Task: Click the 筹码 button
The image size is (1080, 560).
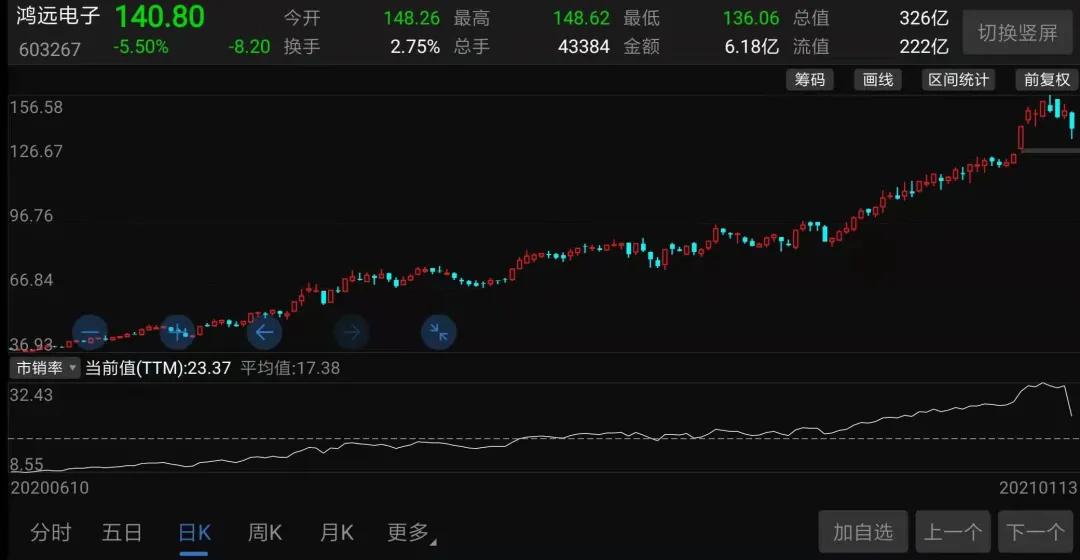Action: 810,80
